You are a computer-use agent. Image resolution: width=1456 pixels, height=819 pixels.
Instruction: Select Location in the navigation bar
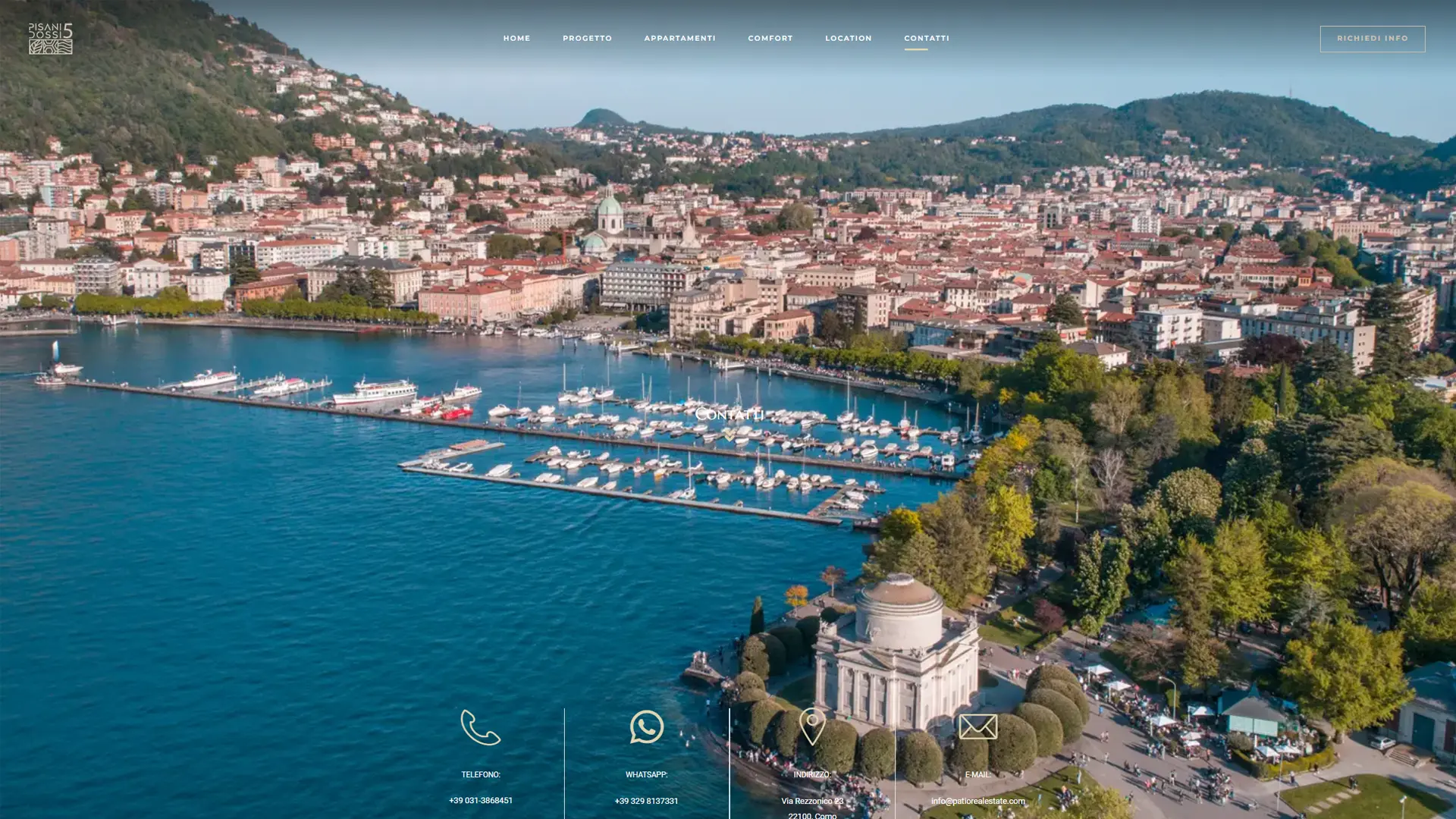click(x=848, y=38)
